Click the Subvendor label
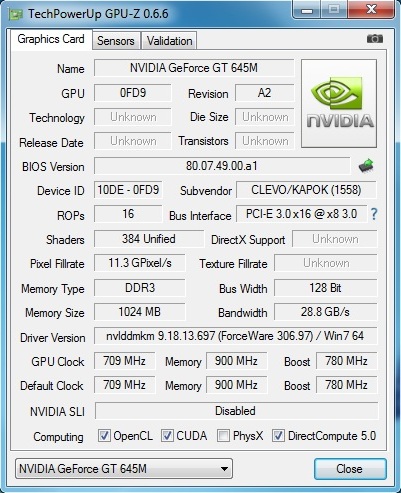This screenshot has height=493, width=401. click(206, 191)
